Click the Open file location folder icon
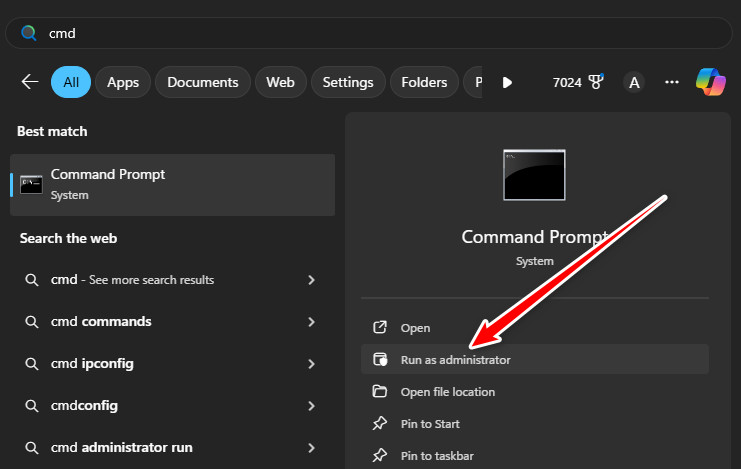 [x=380, y=391]
